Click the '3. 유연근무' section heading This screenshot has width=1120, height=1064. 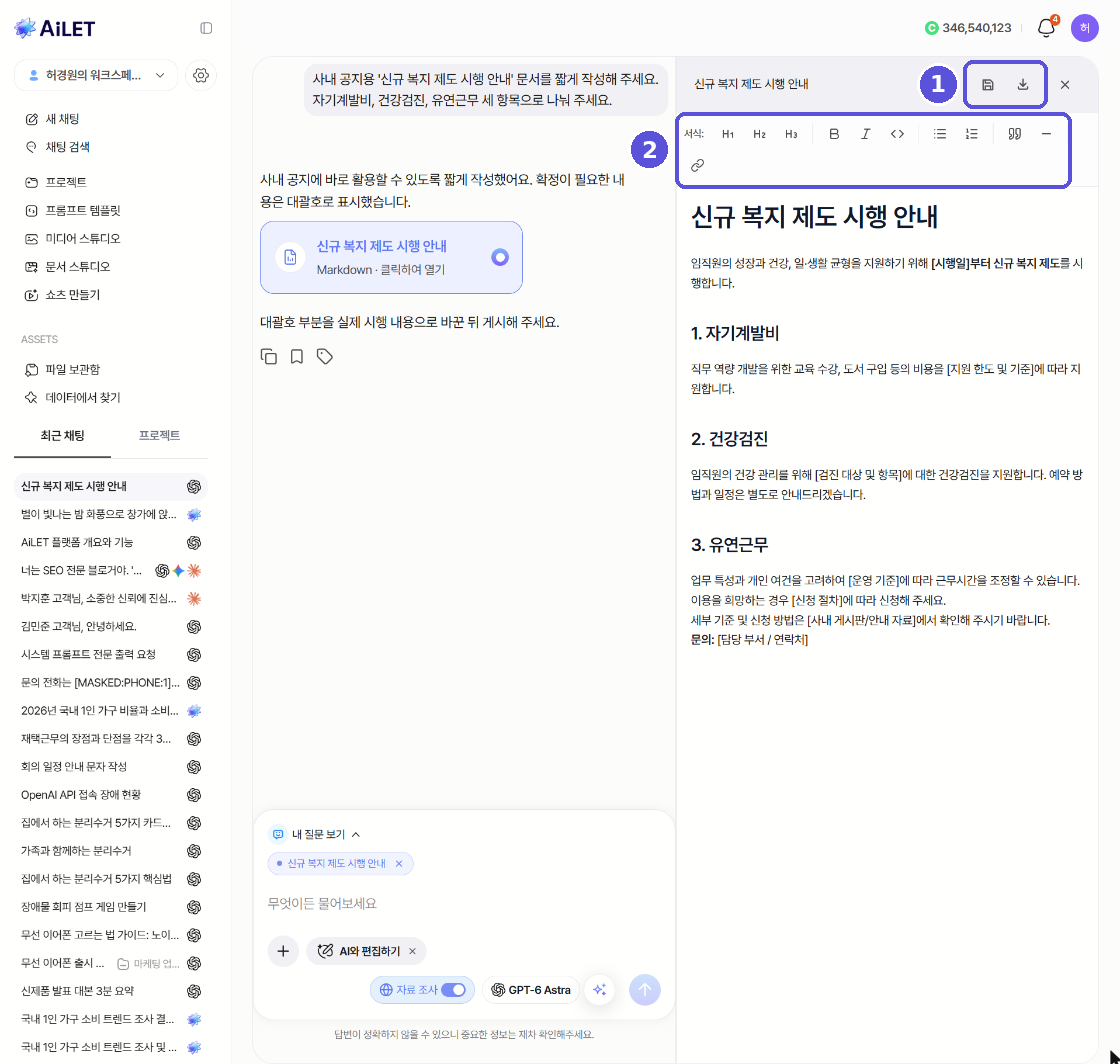729,545
